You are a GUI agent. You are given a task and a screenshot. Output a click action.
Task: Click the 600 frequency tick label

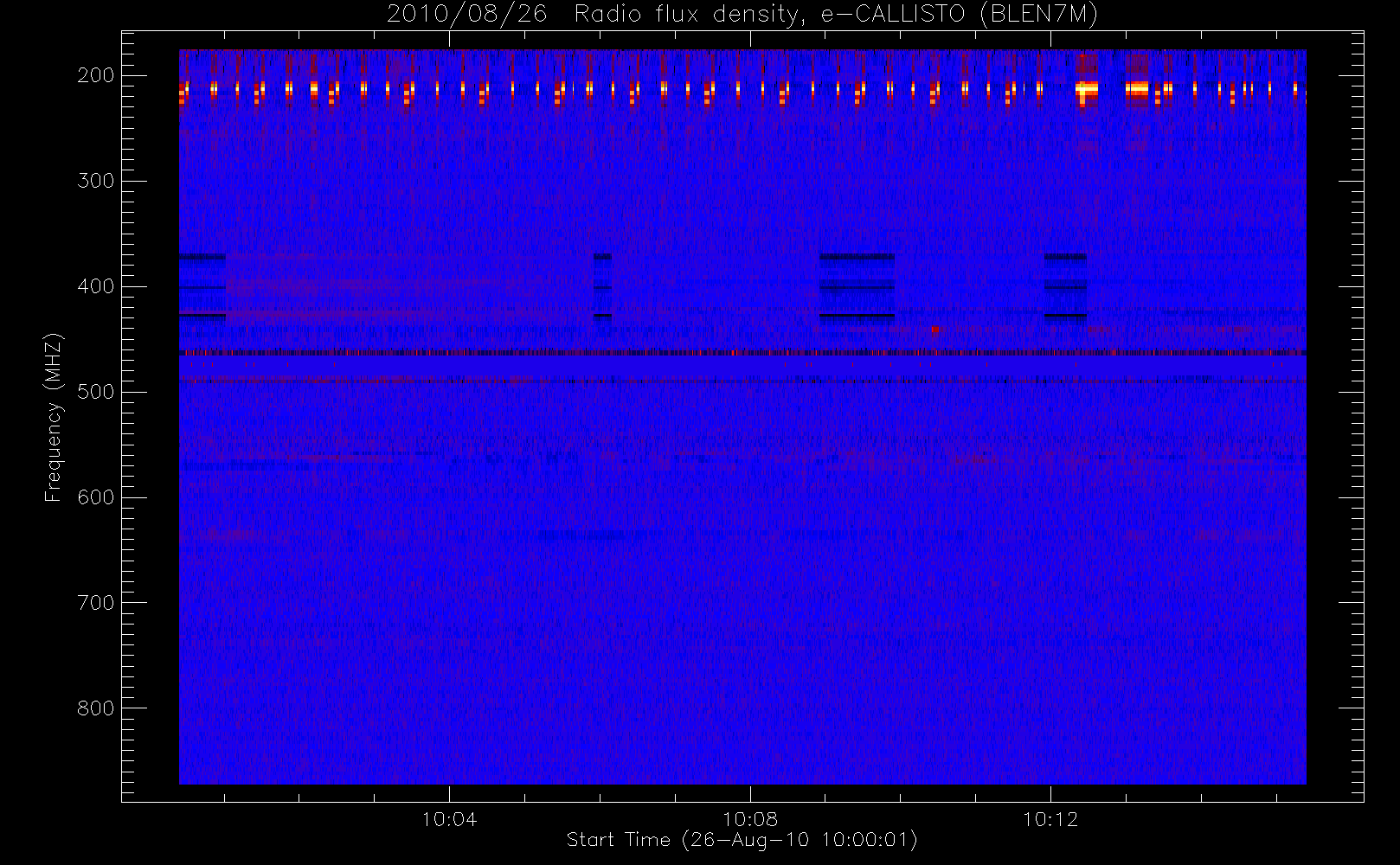click(x=96, y=497)
